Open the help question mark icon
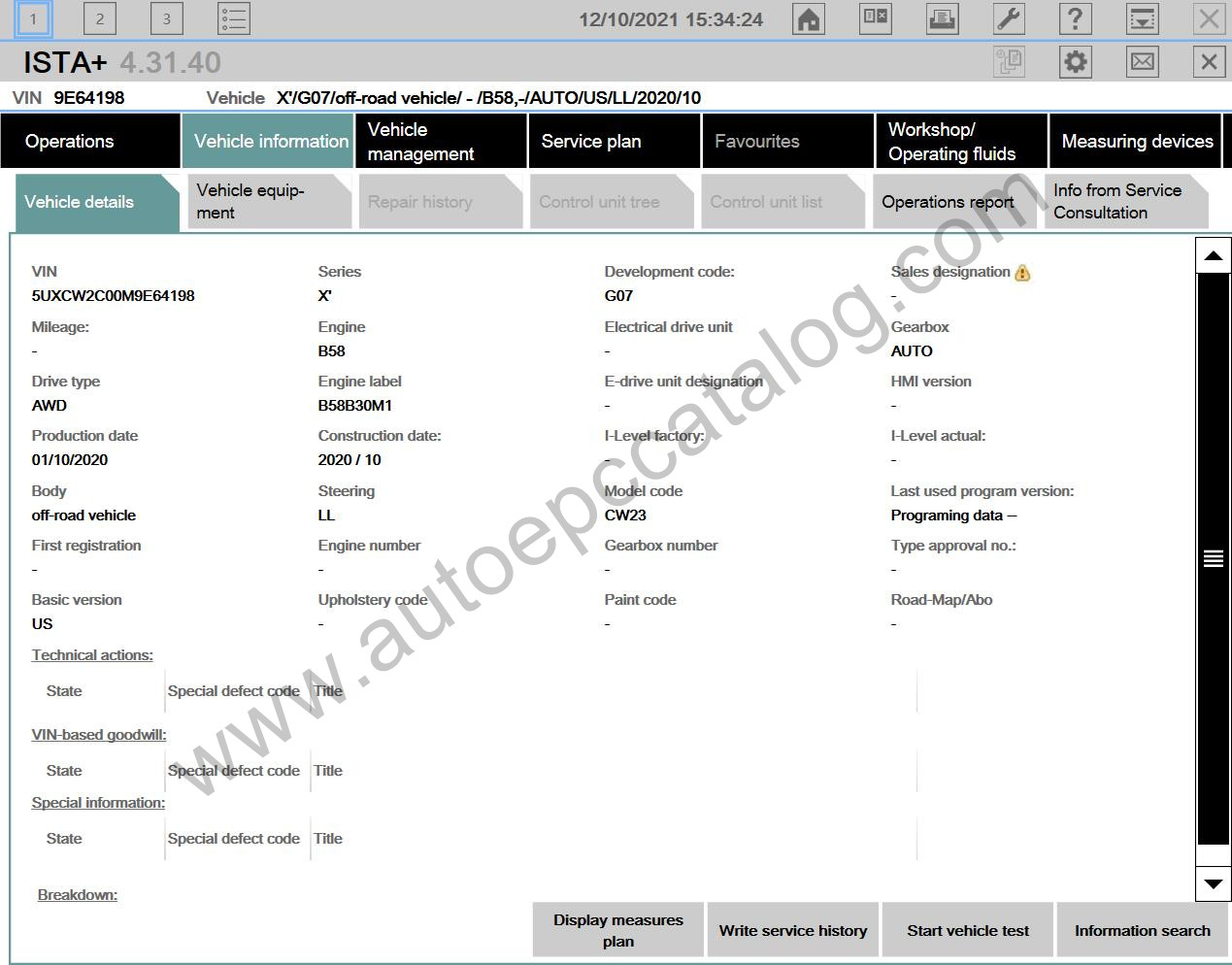 pos(1075,18)
